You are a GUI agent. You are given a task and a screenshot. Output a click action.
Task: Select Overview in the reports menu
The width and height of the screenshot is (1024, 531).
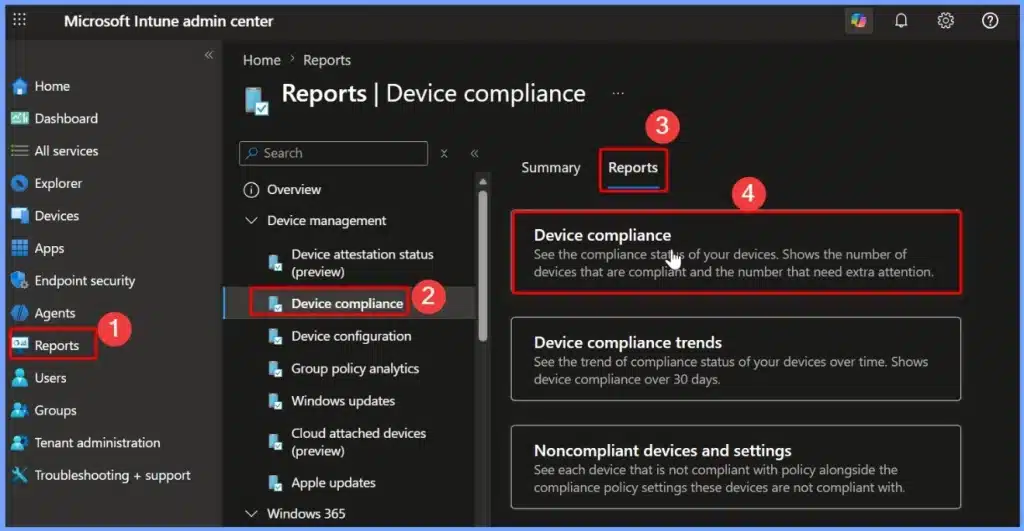coord(294,189)
